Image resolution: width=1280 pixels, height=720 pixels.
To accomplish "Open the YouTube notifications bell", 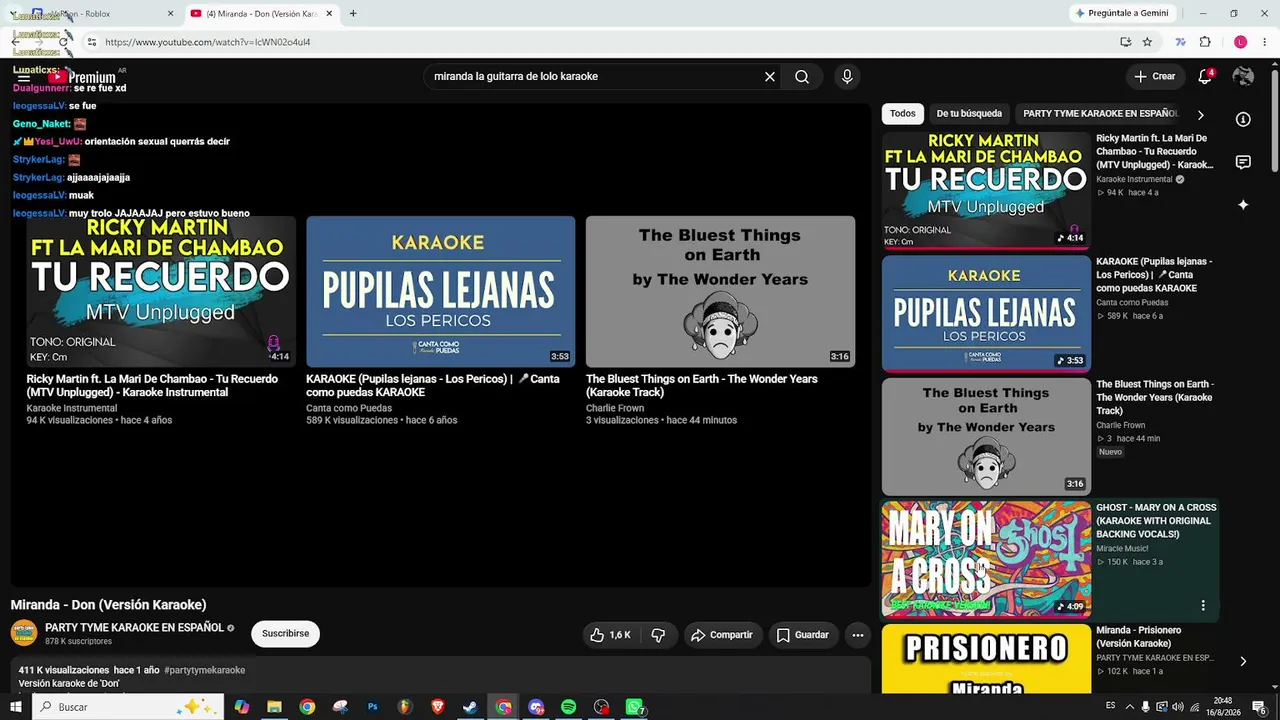I will pos(1205,77).
